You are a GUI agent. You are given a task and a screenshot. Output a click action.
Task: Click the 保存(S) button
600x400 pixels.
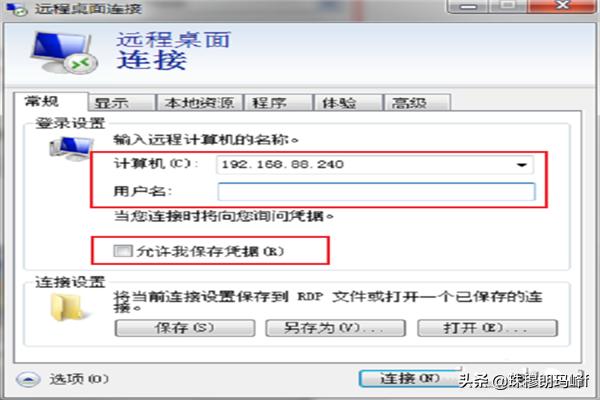pyautogui.click(x=185, y=328)
